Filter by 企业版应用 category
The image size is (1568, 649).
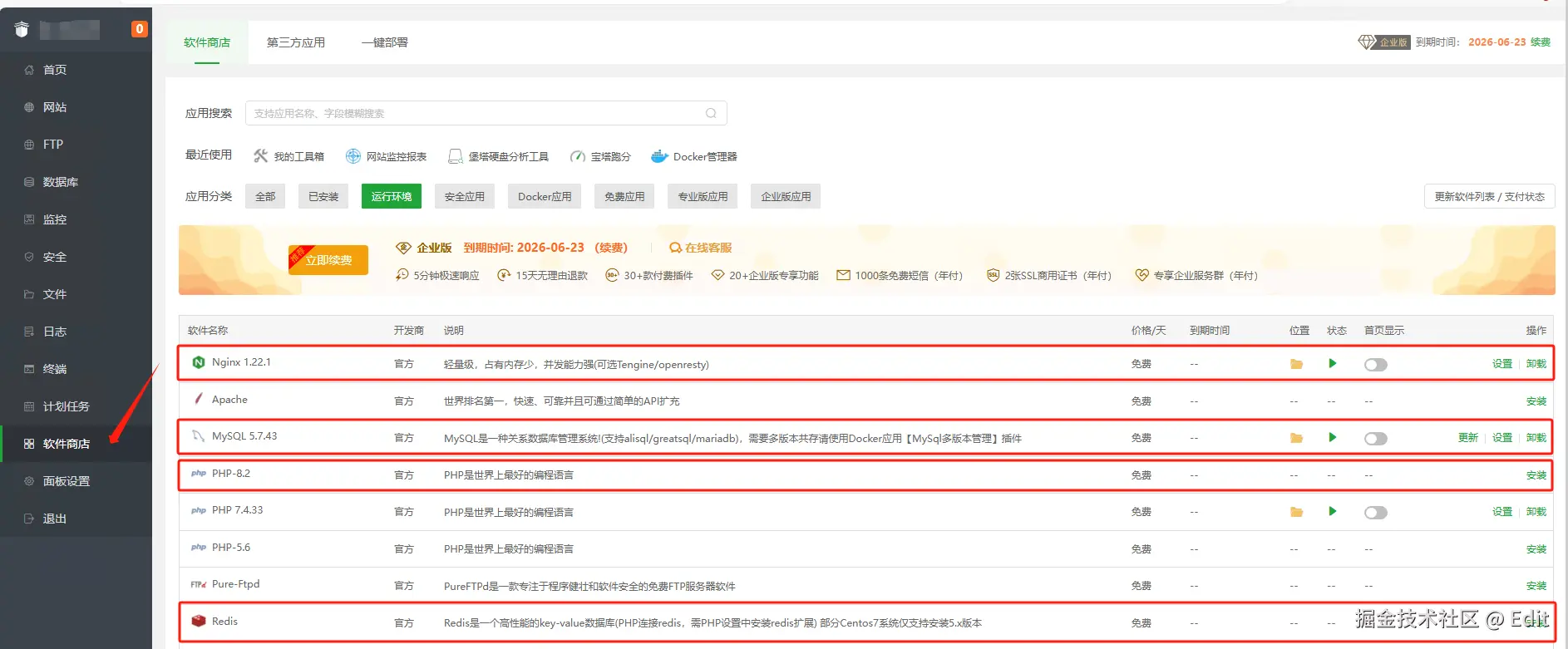[786, 196]
